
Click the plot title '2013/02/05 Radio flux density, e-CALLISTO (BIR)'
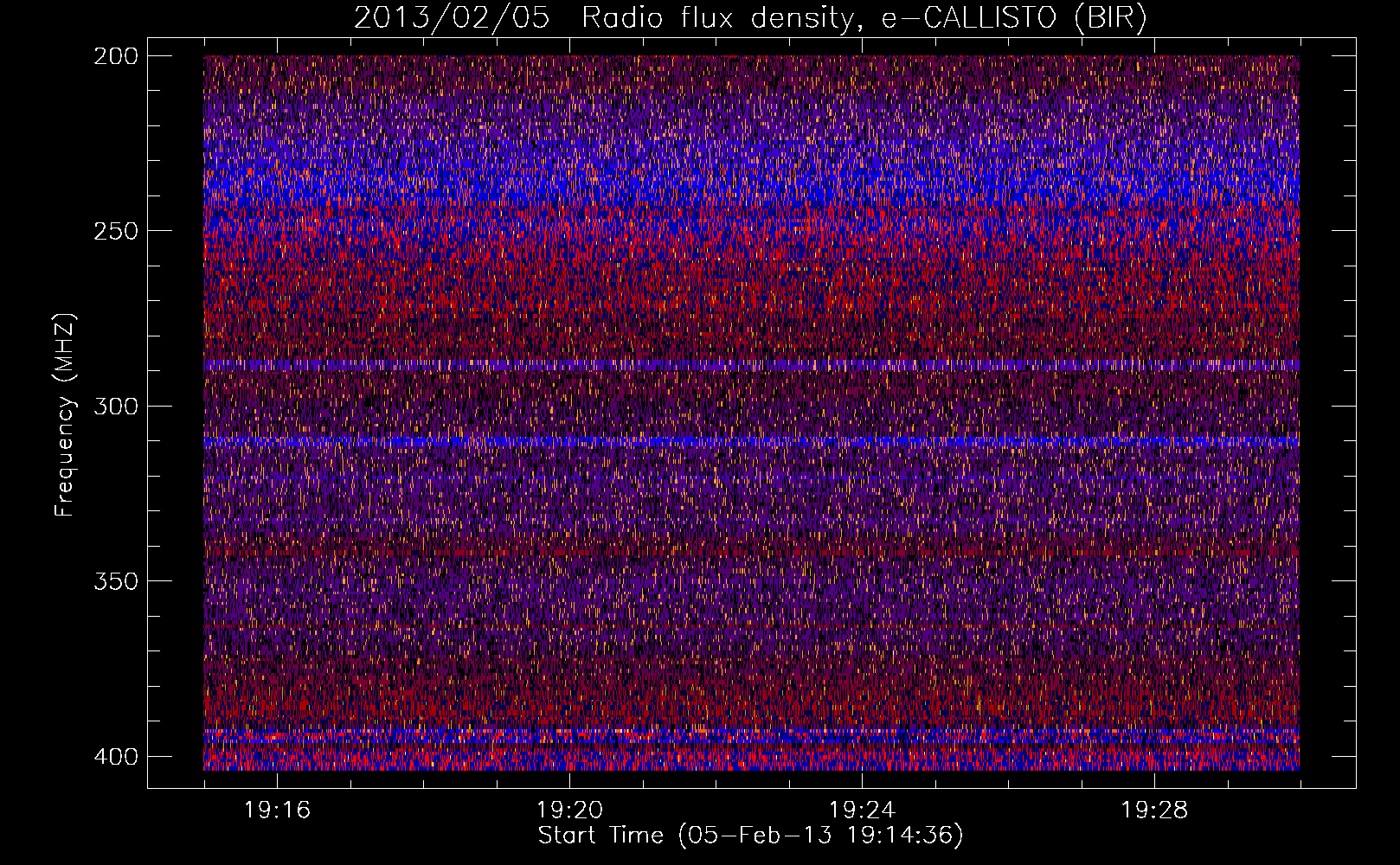[750, 18]
